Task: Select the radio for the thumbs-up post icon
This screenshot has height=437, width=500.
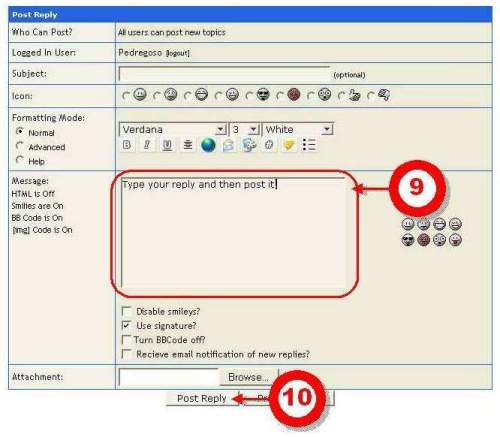Action: (341, 96)
